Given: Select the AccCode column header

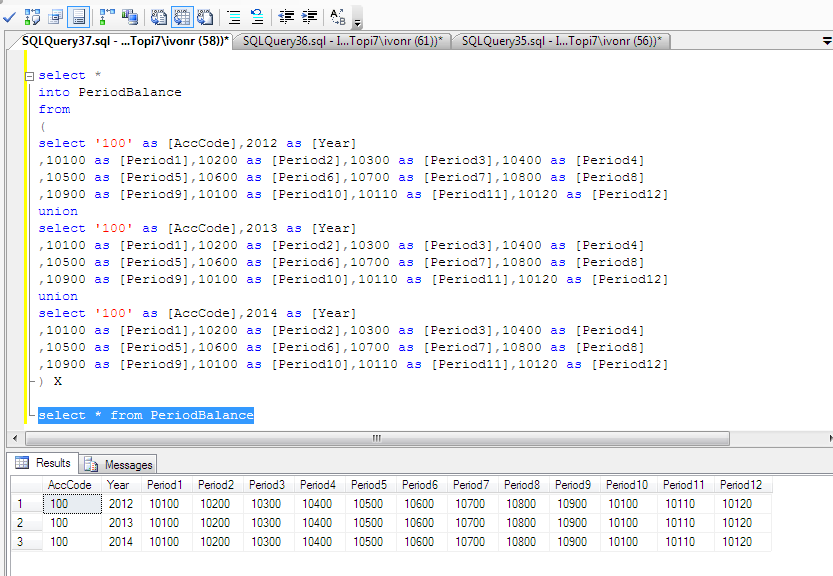Looking at the screenshot, I should tap(72, 485).
